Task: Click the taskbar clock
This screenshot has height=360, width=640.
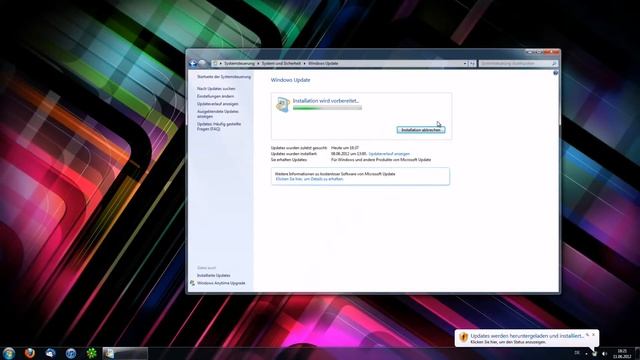Action: coord(622,353)
